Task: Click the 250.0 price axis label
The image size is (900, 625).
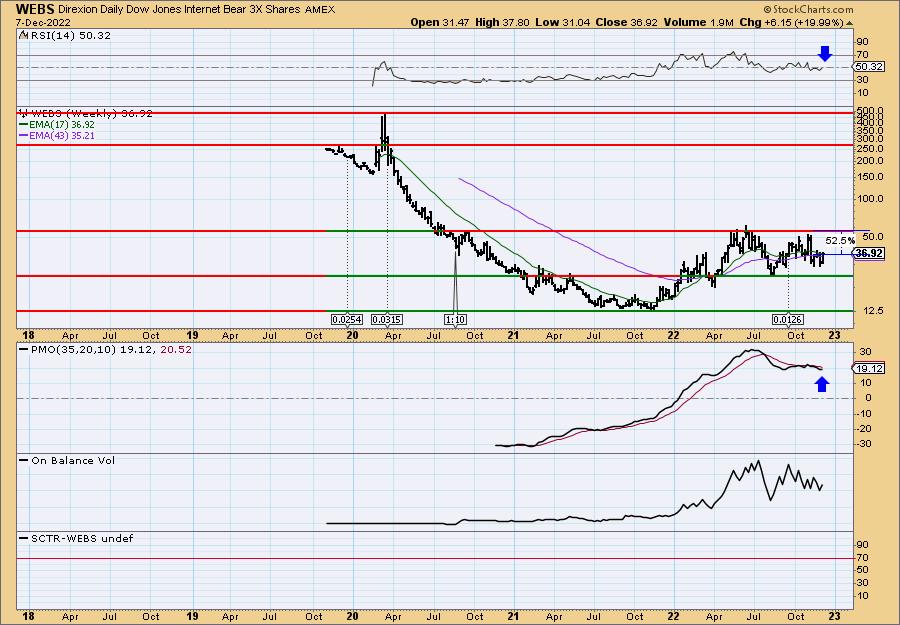Action: (x=869, y=149)
